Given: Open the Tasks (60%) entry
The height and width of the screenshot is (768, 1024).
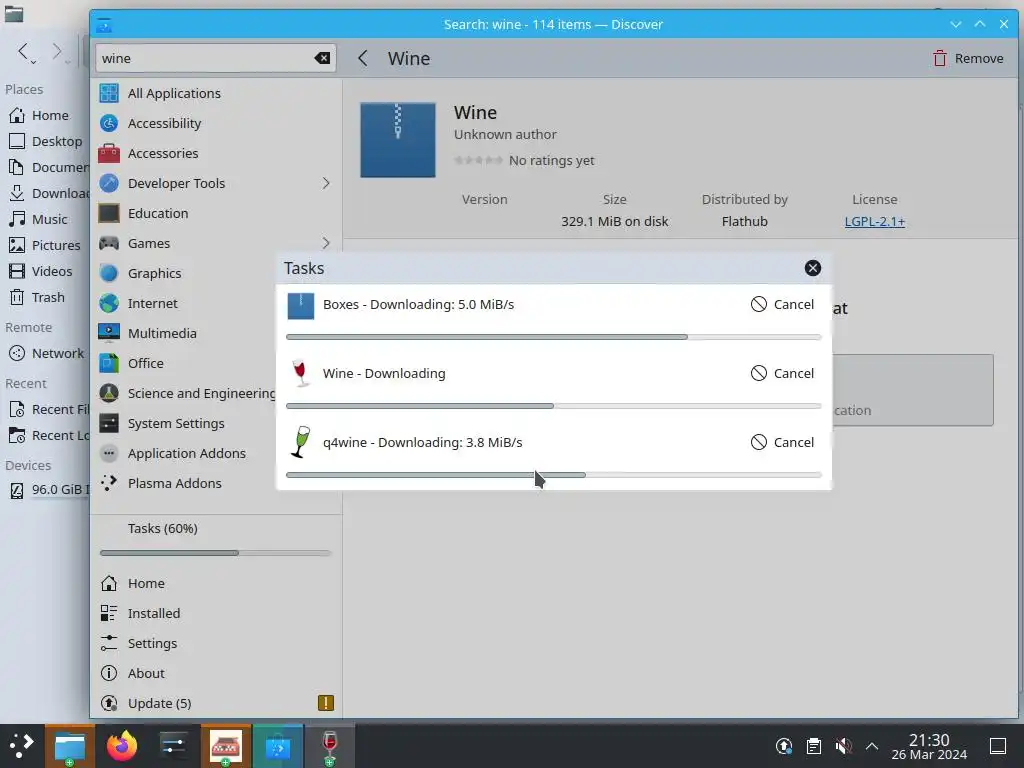Looking at the screenshot, I should 216,539.
